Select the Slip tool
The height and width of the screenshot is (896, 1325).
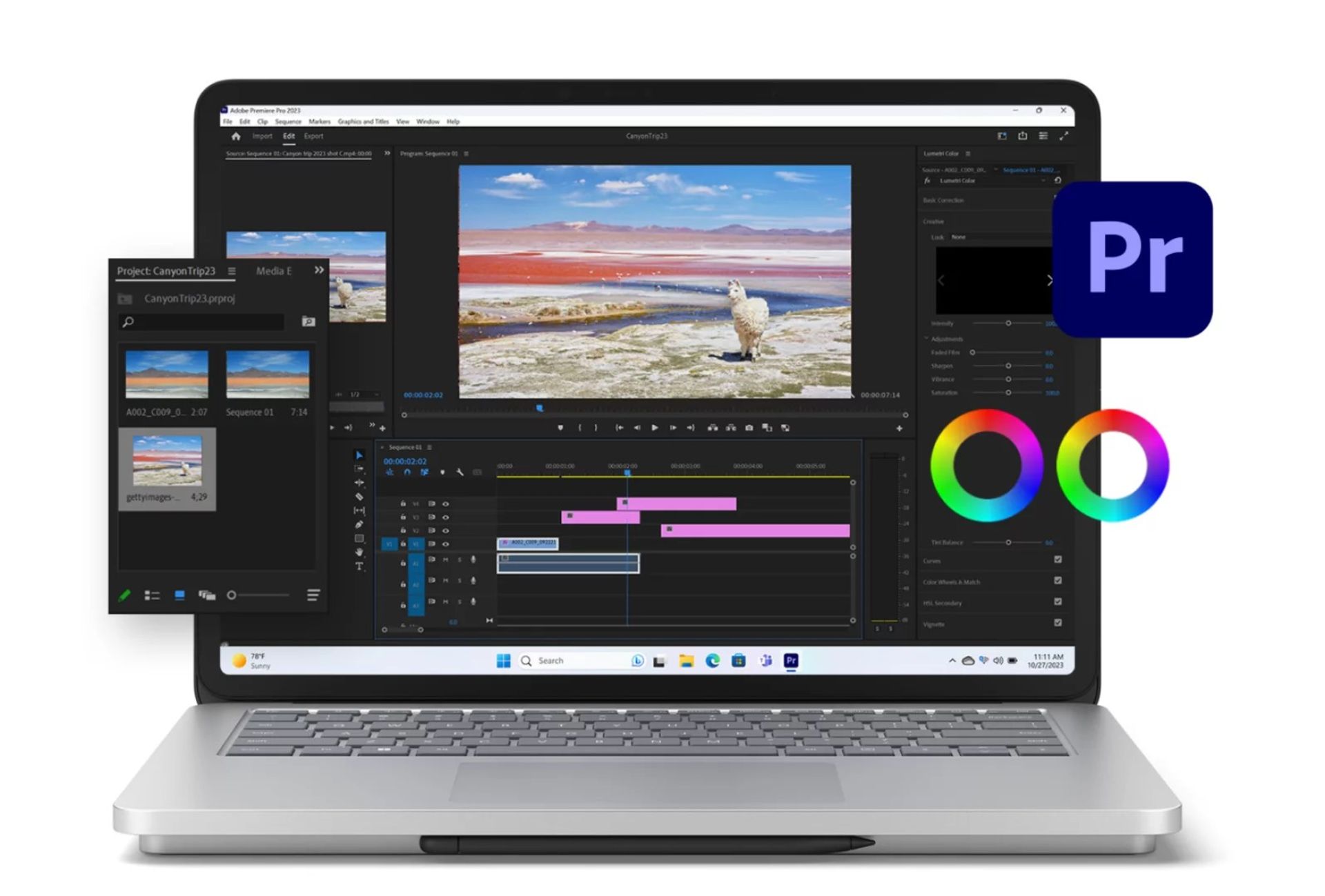359,510
